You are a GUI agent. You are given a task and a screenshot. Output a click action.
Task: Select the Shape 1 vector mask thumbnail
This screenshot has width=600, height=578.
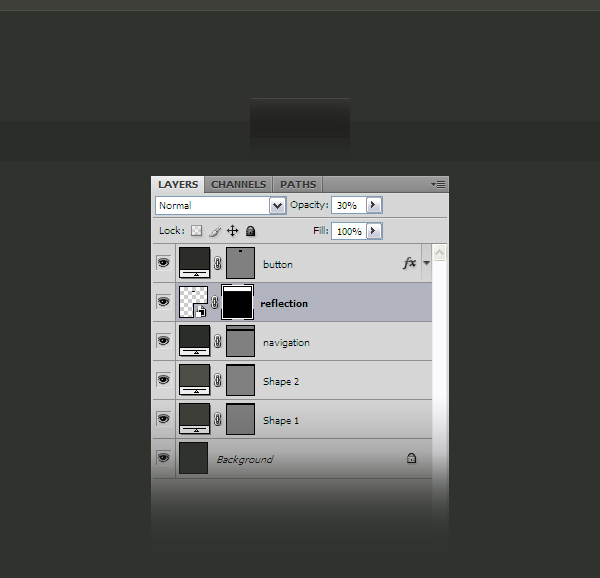click(240, 419)
